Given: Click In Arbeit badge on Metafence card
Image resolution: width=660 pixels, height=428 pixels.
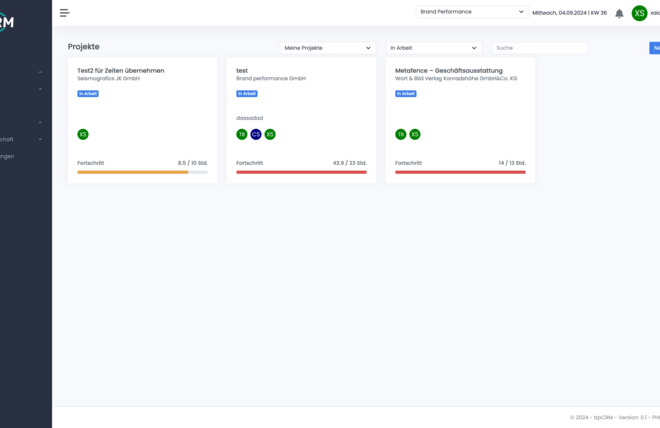Looking at the screenshot, I should tap(406, 93).
